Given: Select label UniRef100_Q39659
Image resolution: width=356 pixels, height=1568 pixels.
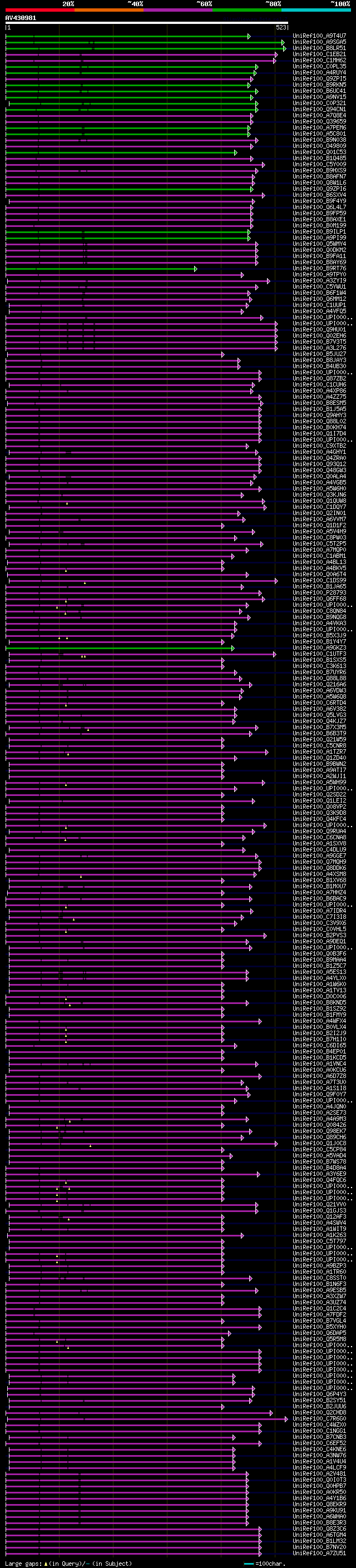Looking at the screenshot, I should tap(319, 122).
